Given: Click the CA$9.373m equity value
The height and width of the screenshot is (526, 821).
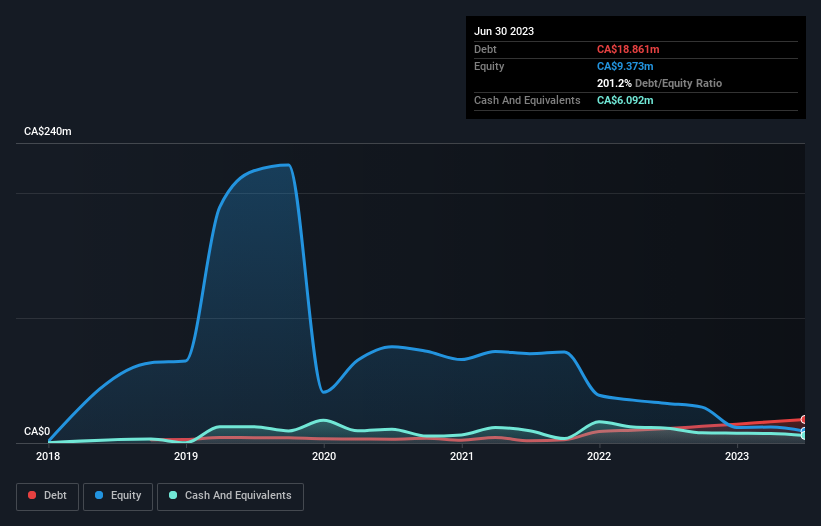Looking at the screenshot, I should pos(625,66).
